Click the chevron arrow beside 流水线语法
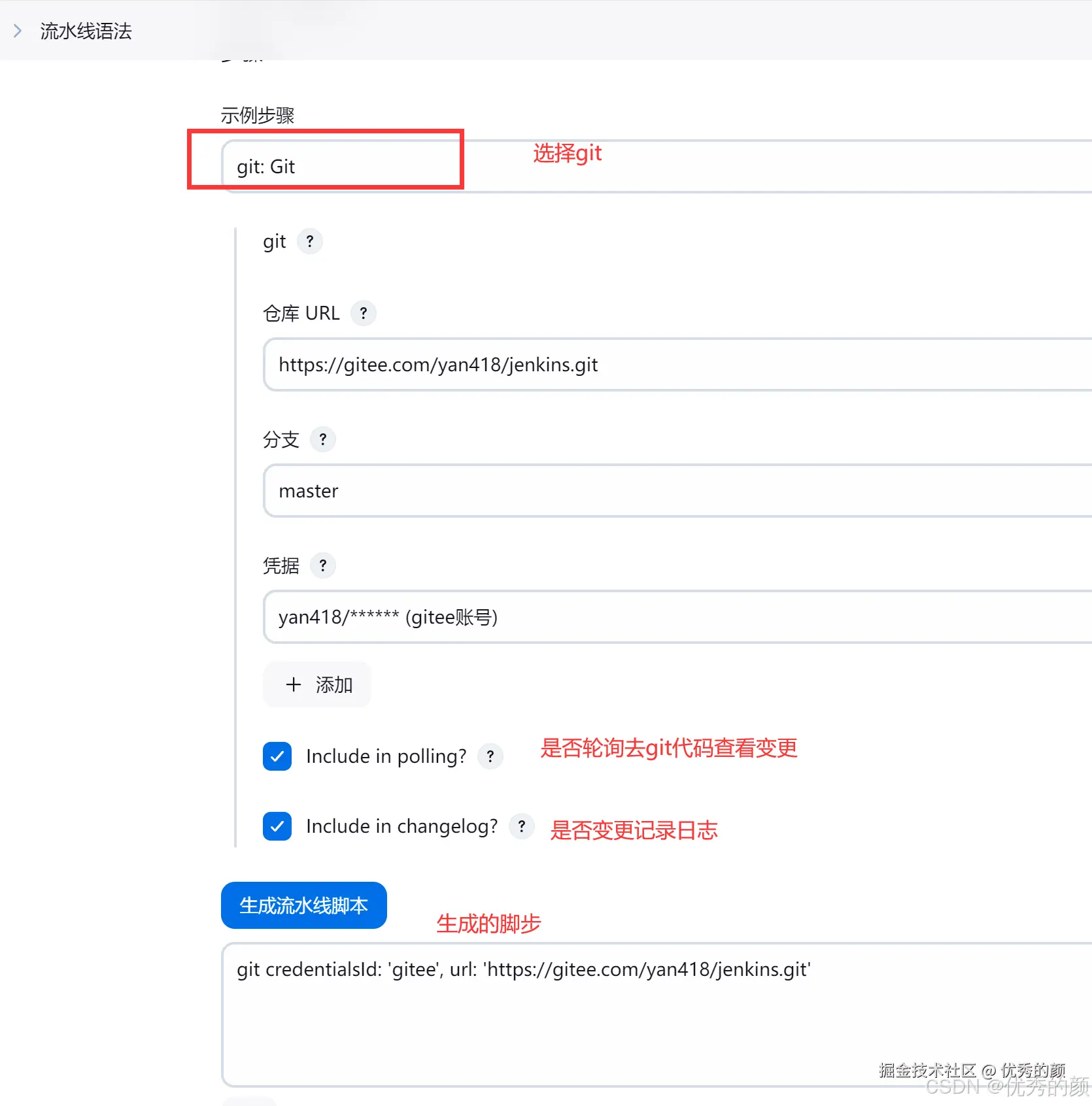This screenshot has width=1092, height=1106. pos(18,30)
